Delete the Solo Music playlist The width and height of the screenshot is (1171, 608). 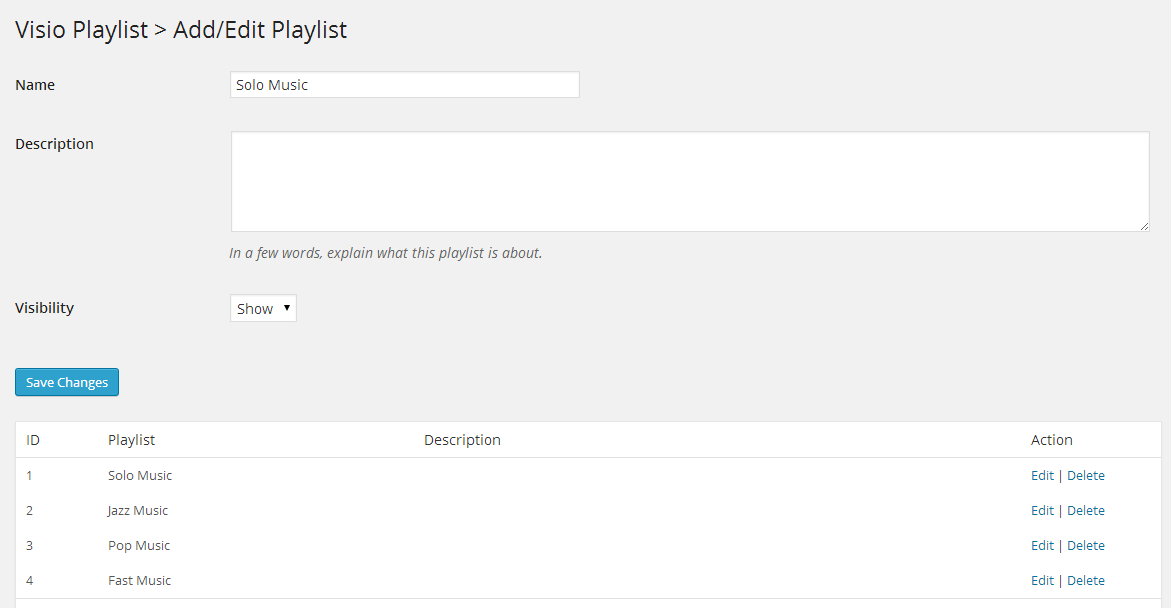1085,475
